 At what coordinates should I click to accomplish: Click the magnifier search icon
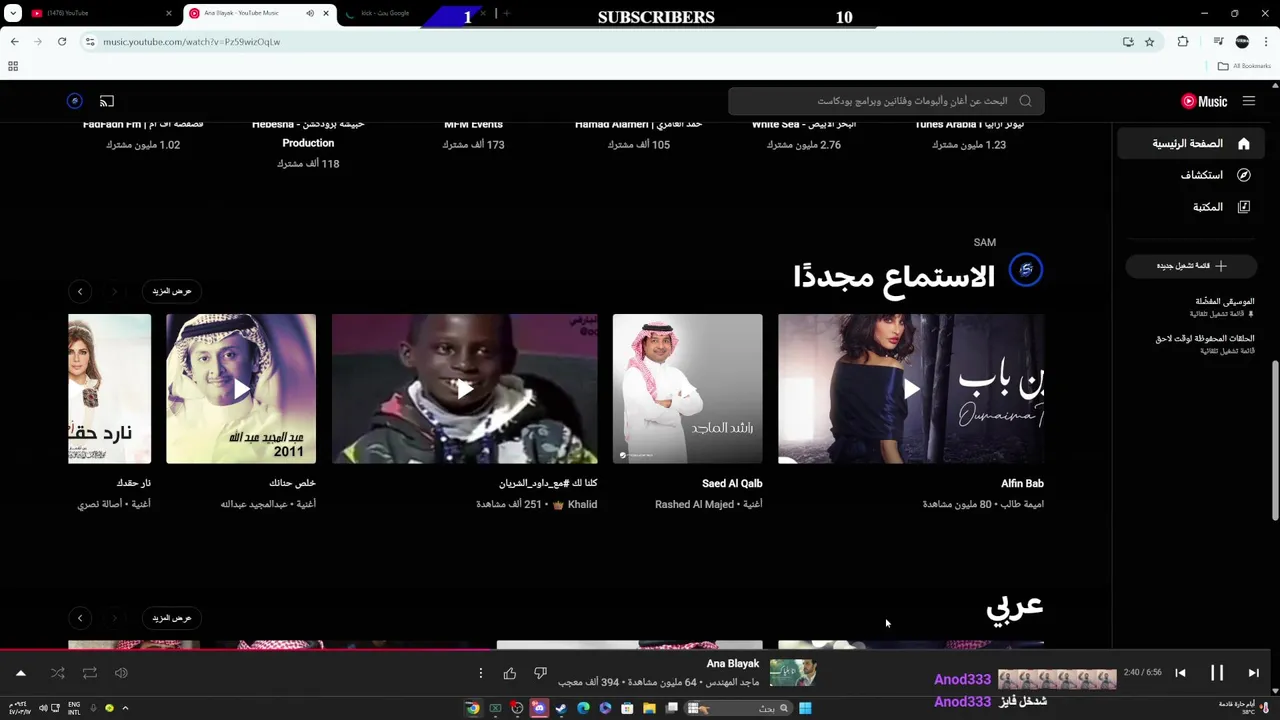coord(1025,101)
